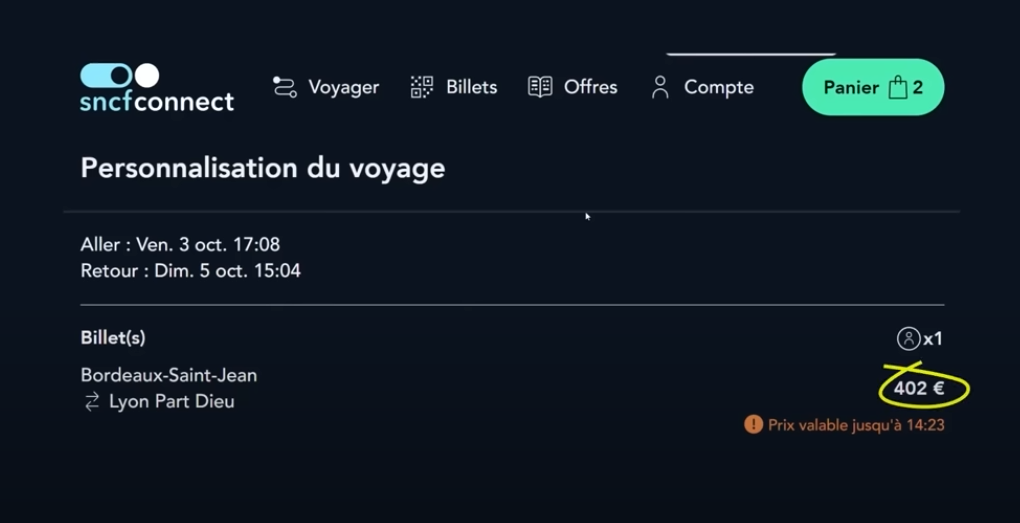Click the Compte person icon

(660, 87)
